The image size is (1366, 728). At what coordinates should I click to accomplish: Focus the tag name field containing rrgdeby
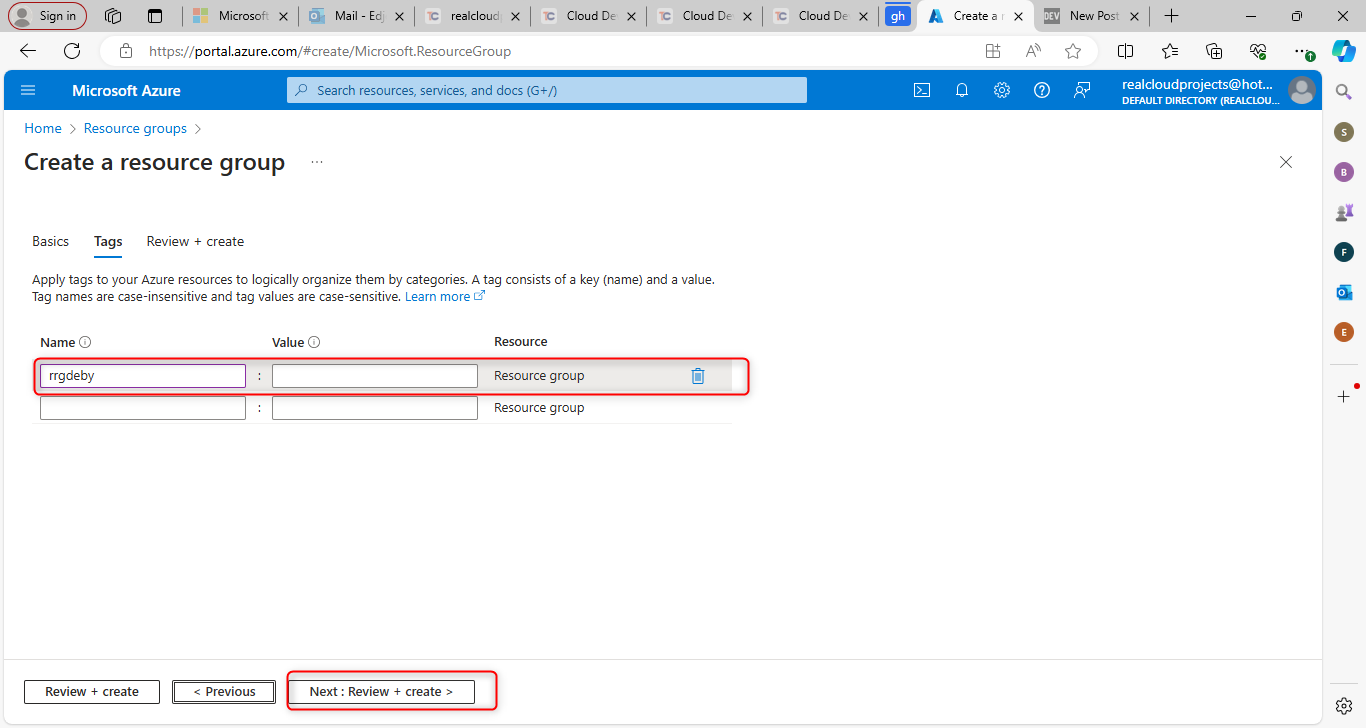[x=143, y=376]
